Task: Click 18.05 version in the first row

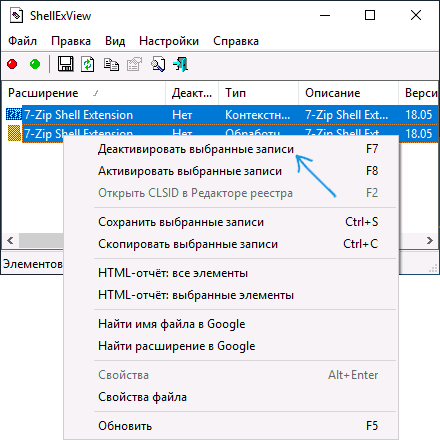Action: 419,115
